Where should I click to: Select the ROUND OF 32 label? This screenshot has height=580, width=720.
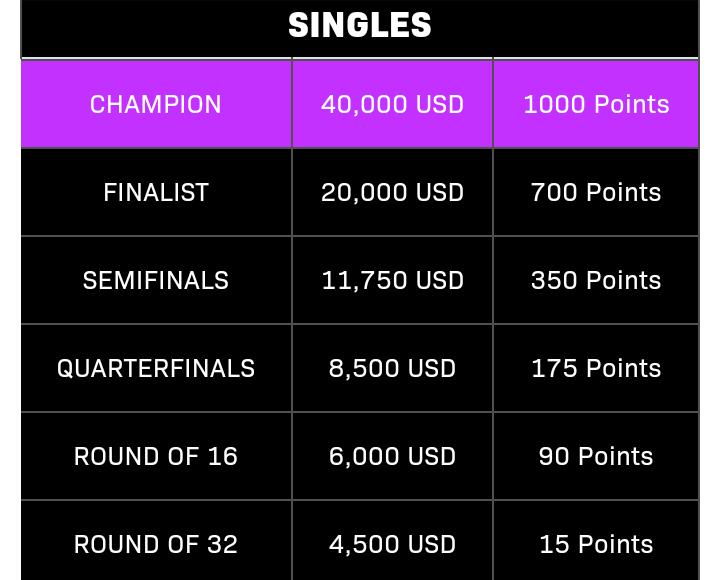(156, 544)
